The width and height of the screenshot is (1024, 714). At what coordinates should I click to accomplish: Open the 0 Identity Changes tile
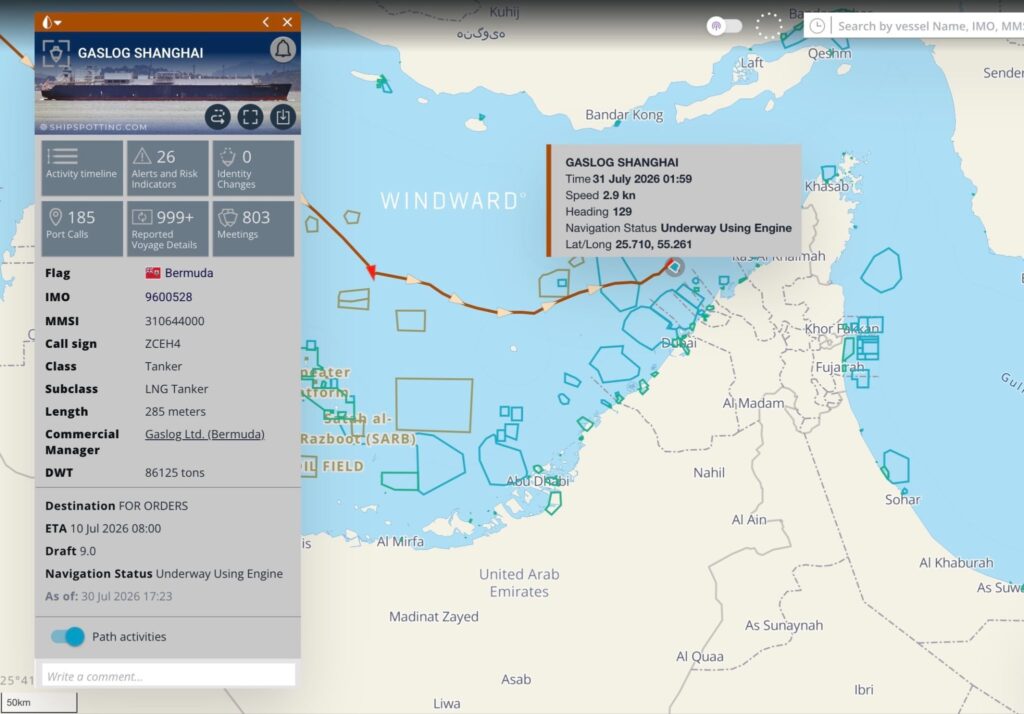pyautogui.click(x=253, y=168)
